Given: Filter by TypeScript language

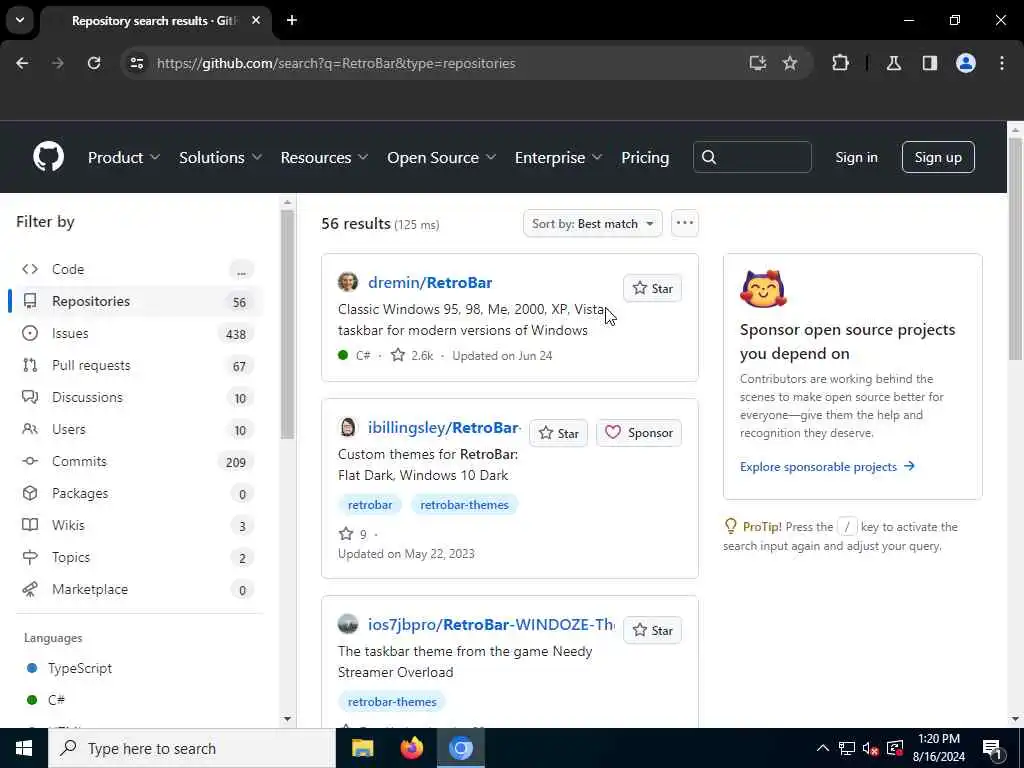Looking at the screenshot, I should pos(79,668).
